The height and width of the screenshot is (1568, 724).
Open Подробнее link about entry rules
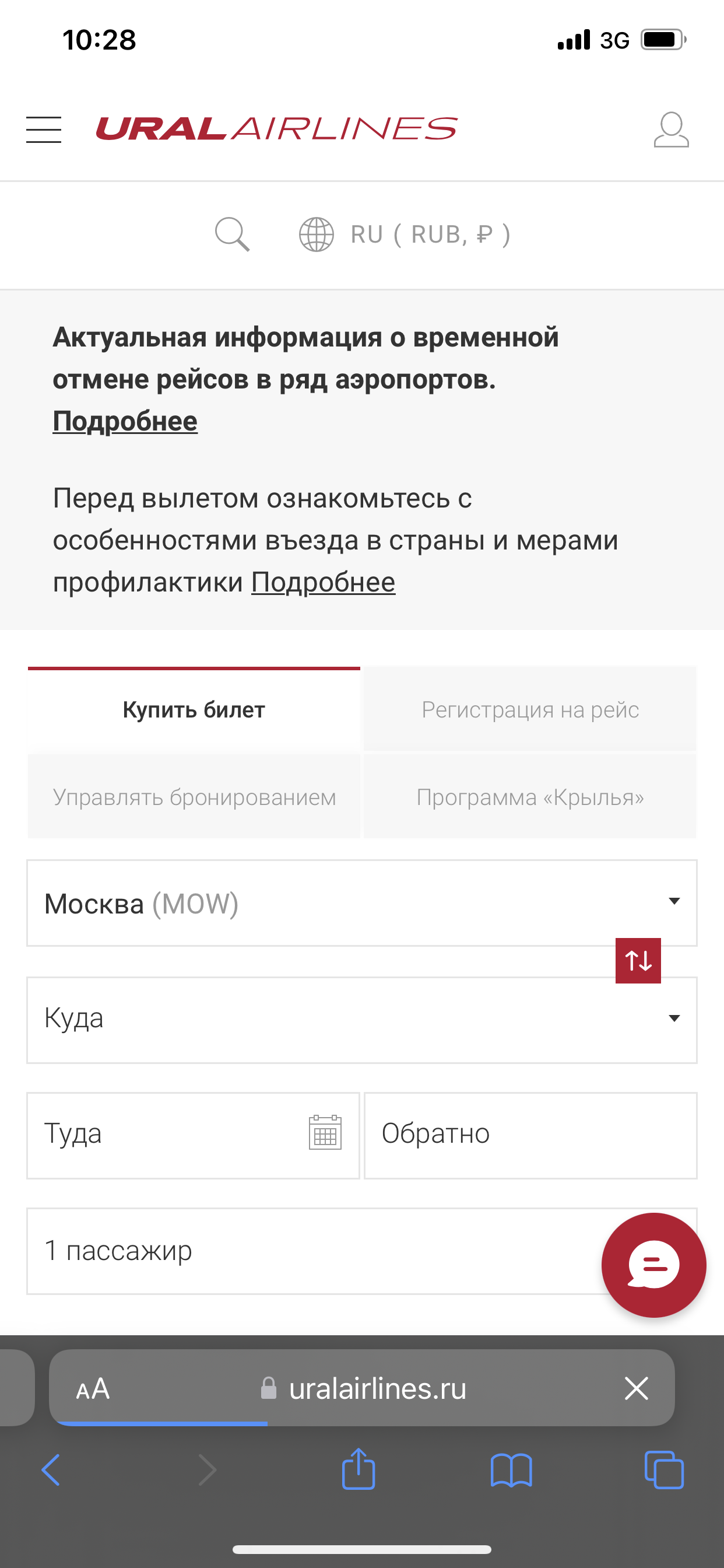pyautogui.click(x=323, y=583)
